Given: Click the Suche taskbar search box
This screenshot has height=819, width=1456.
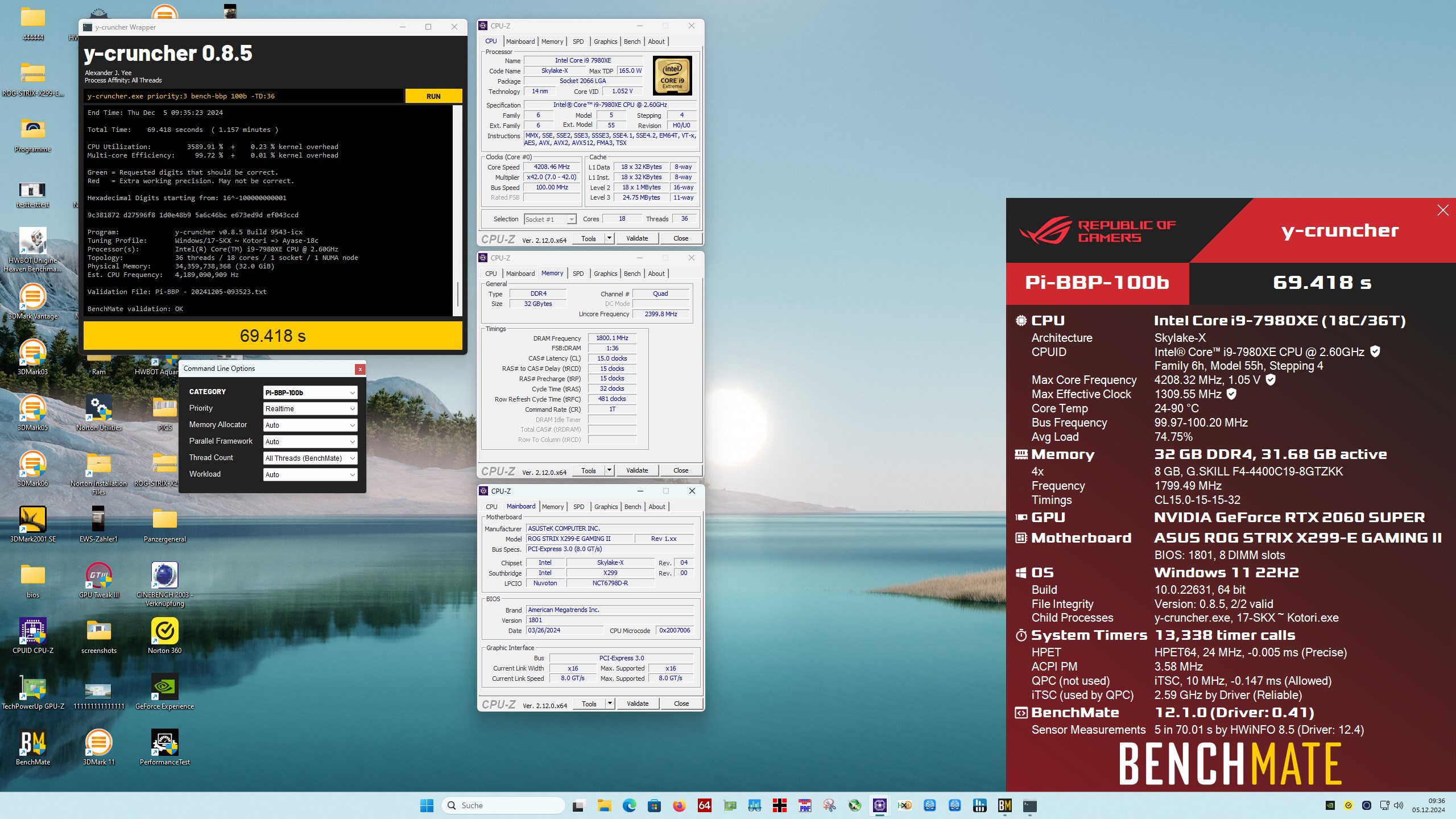Looking at the screenshot, I should pyautogui.click(x=503, y=805).
